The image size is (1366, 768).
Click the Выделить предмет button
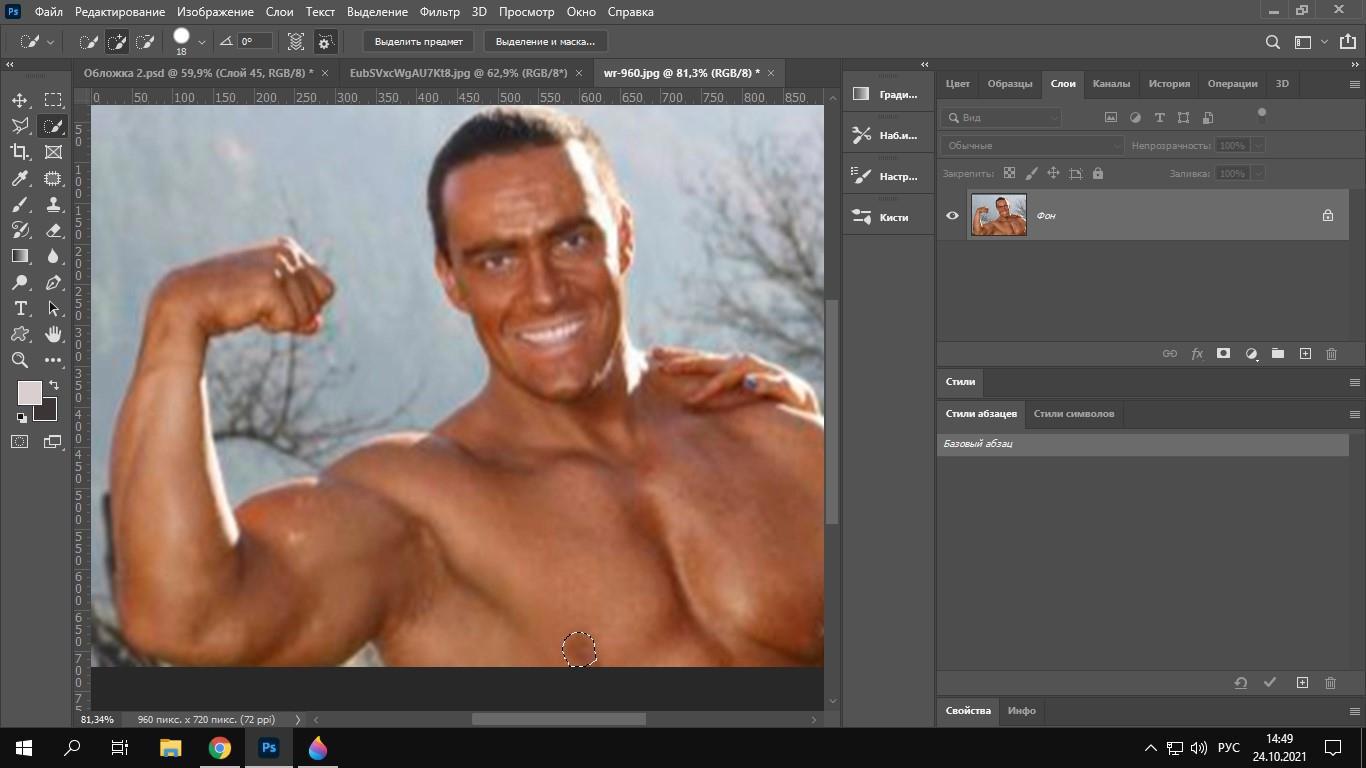[418, 42]
